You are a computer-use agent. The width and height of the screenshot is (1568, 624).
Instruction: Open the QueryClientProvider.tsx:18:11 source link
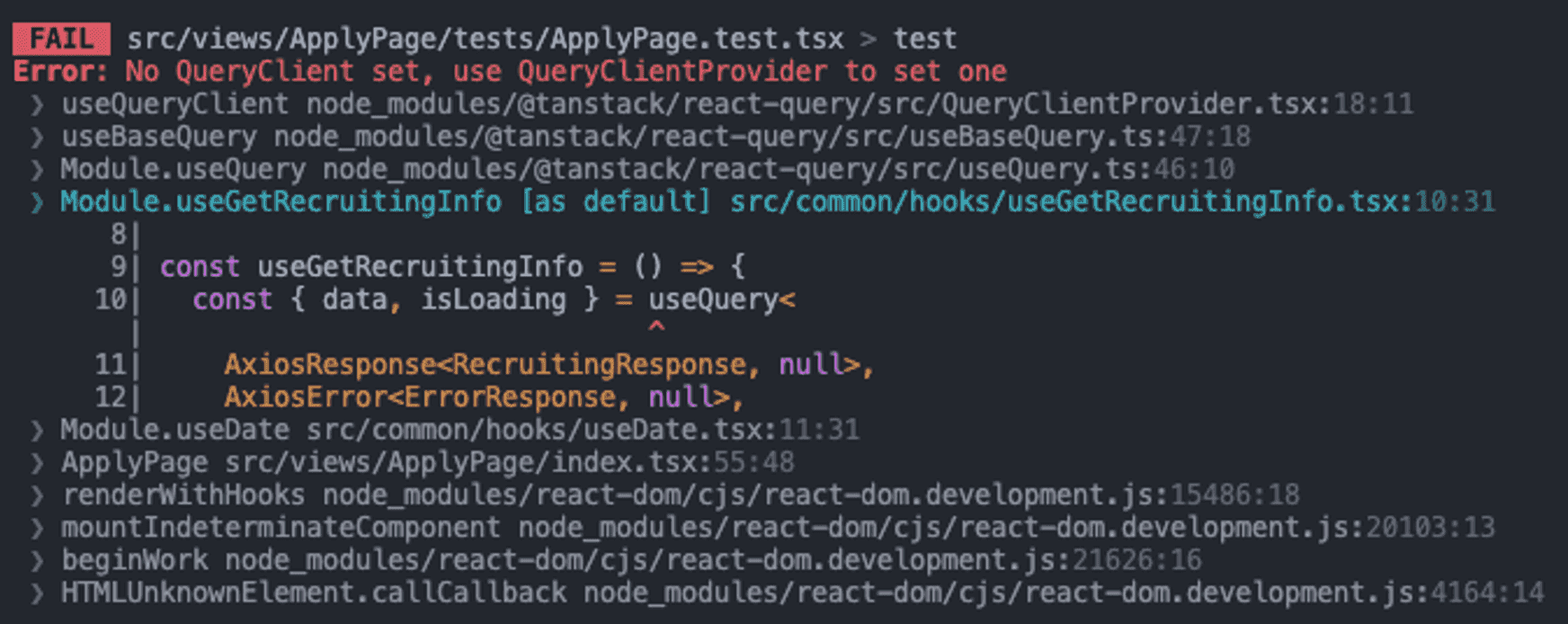pos(859,104)
